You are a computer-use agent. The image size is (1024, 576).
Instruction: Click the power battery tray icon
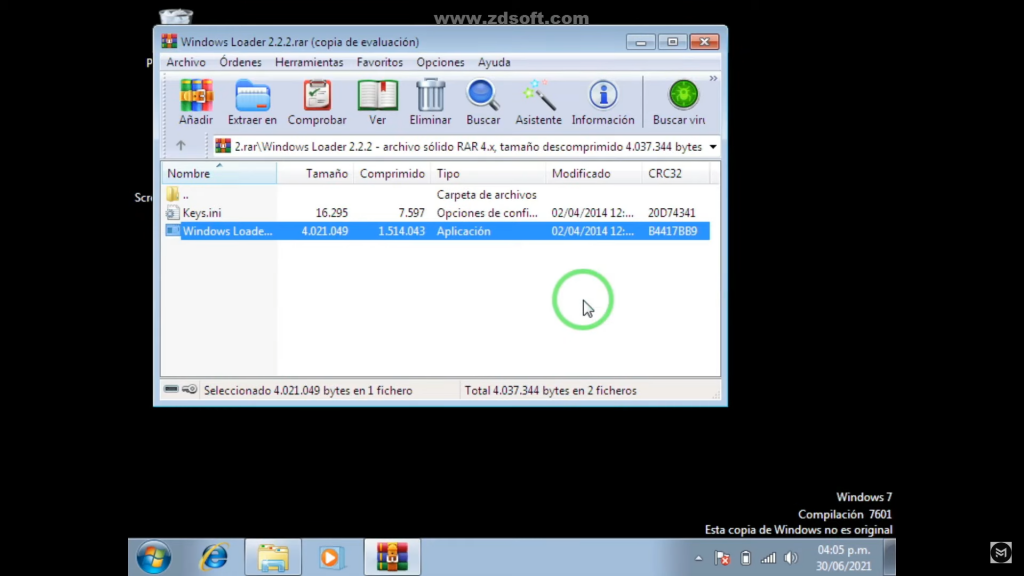[745, 558]
